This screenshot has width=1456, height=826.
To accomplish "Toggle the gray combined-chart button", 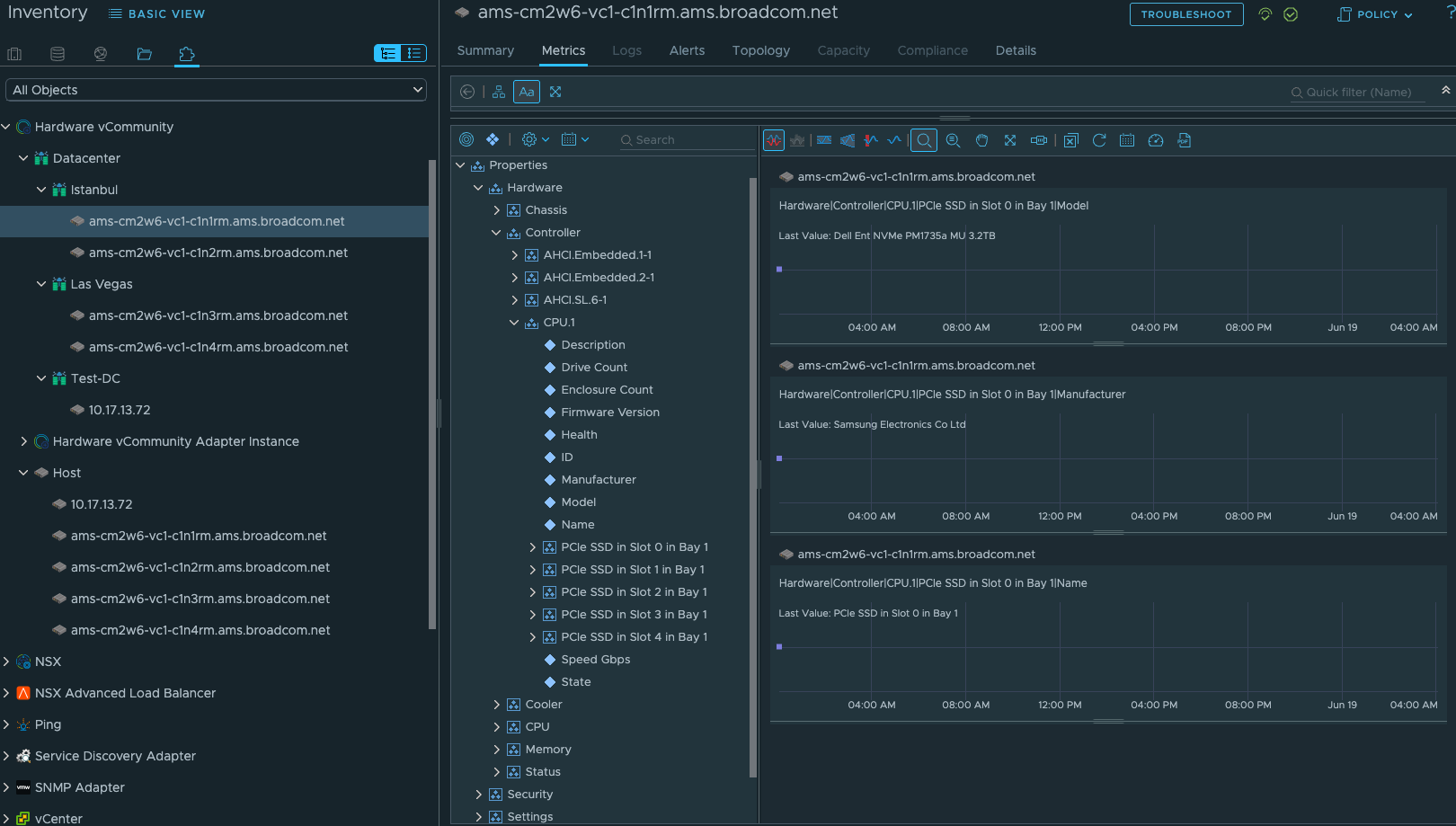I will [797, 140].
